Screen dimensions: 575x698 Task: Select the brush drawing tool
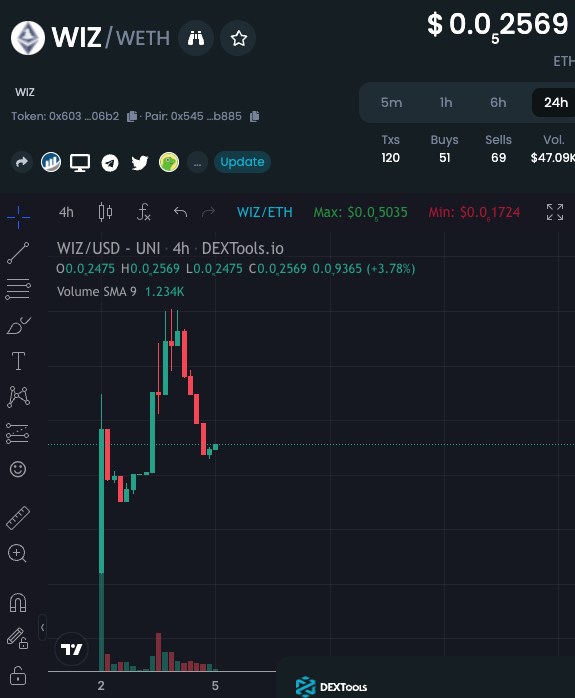point(18,325)
